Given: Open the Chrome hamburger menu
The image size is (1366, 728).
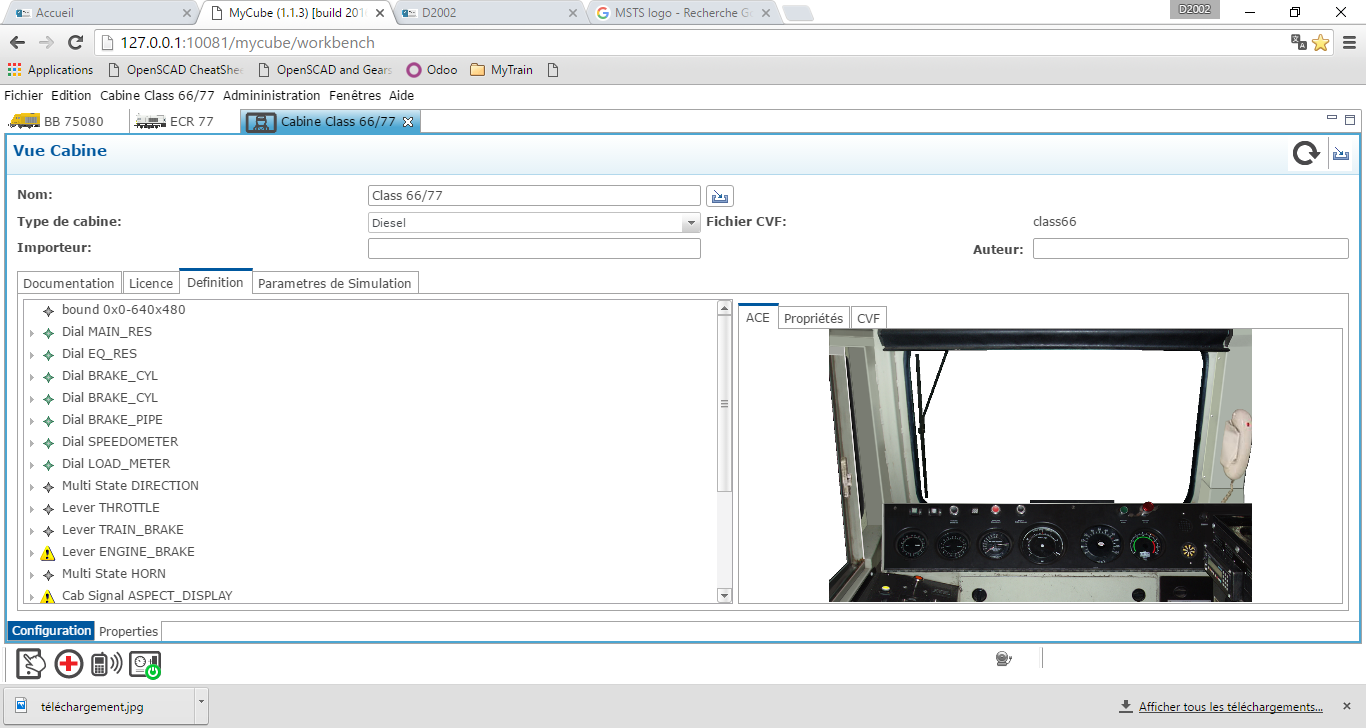Looking at the screenshot, I should coord(1348,42).
